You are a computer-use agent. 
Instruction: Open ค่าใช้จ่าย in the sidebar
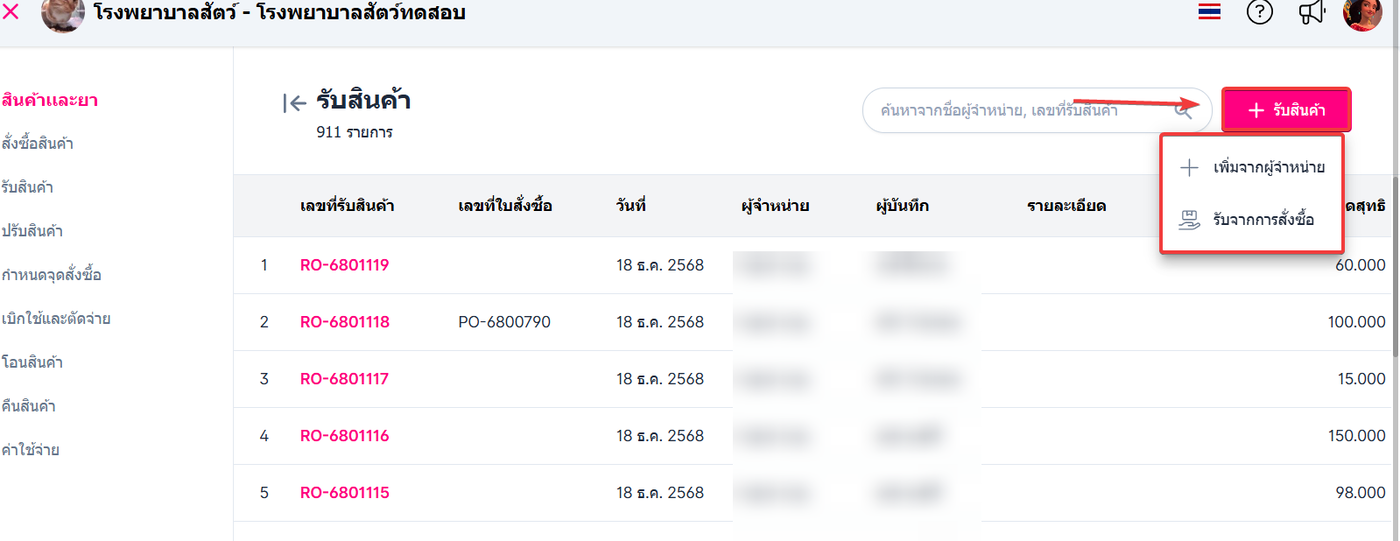coord(31,450)
